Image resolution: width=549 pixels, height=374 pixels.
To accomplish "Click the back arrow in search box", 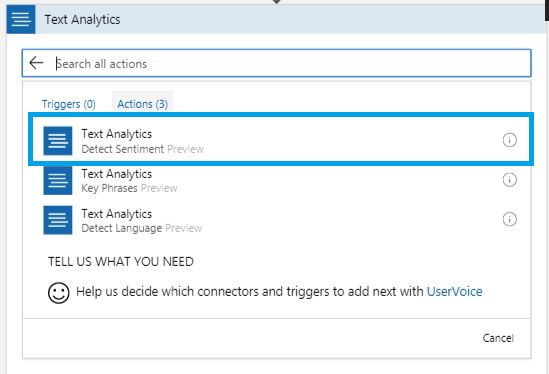I will 36,63.
